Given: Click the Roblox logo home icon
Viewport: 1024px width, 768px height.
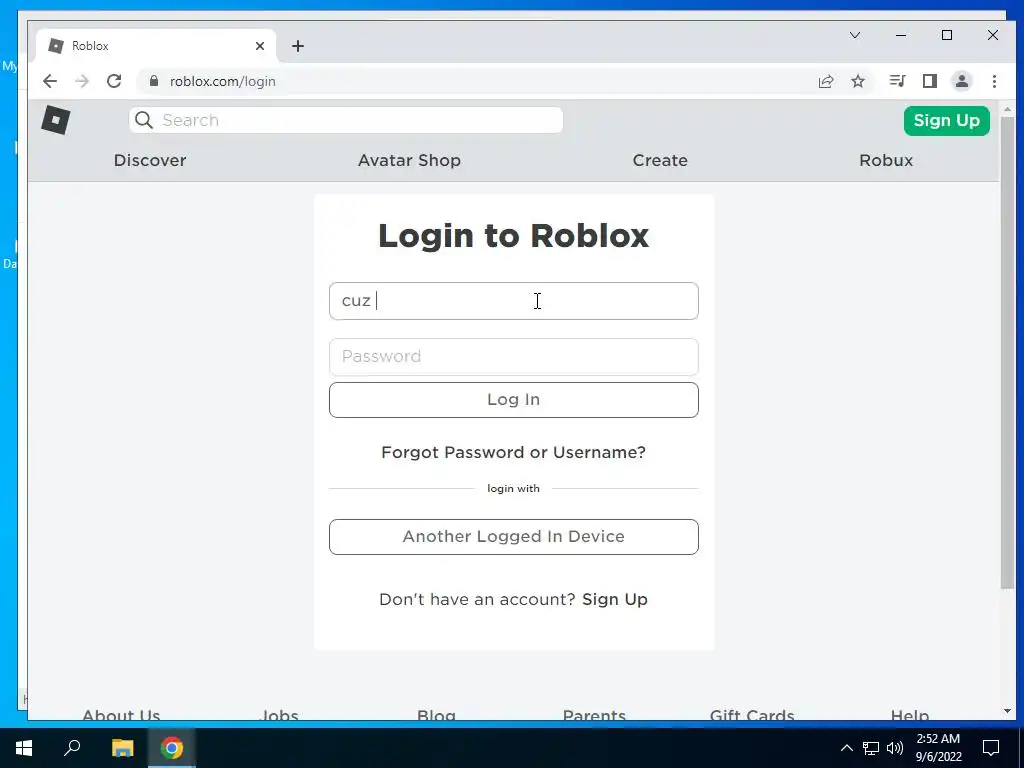Looking at the screenshot, I should 56,120.
